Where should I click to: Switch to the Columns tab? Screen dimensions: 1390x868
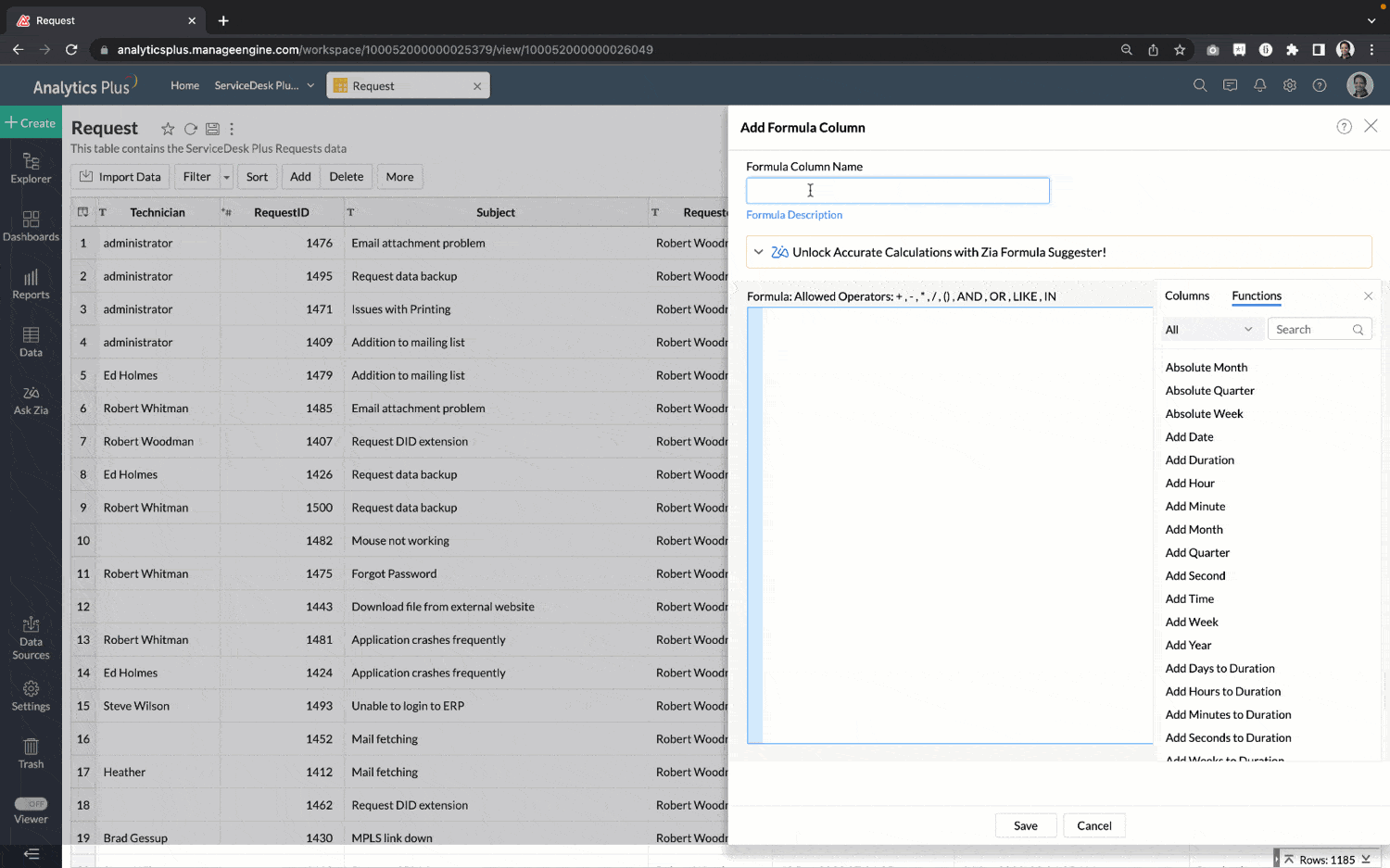[1186, 296]
